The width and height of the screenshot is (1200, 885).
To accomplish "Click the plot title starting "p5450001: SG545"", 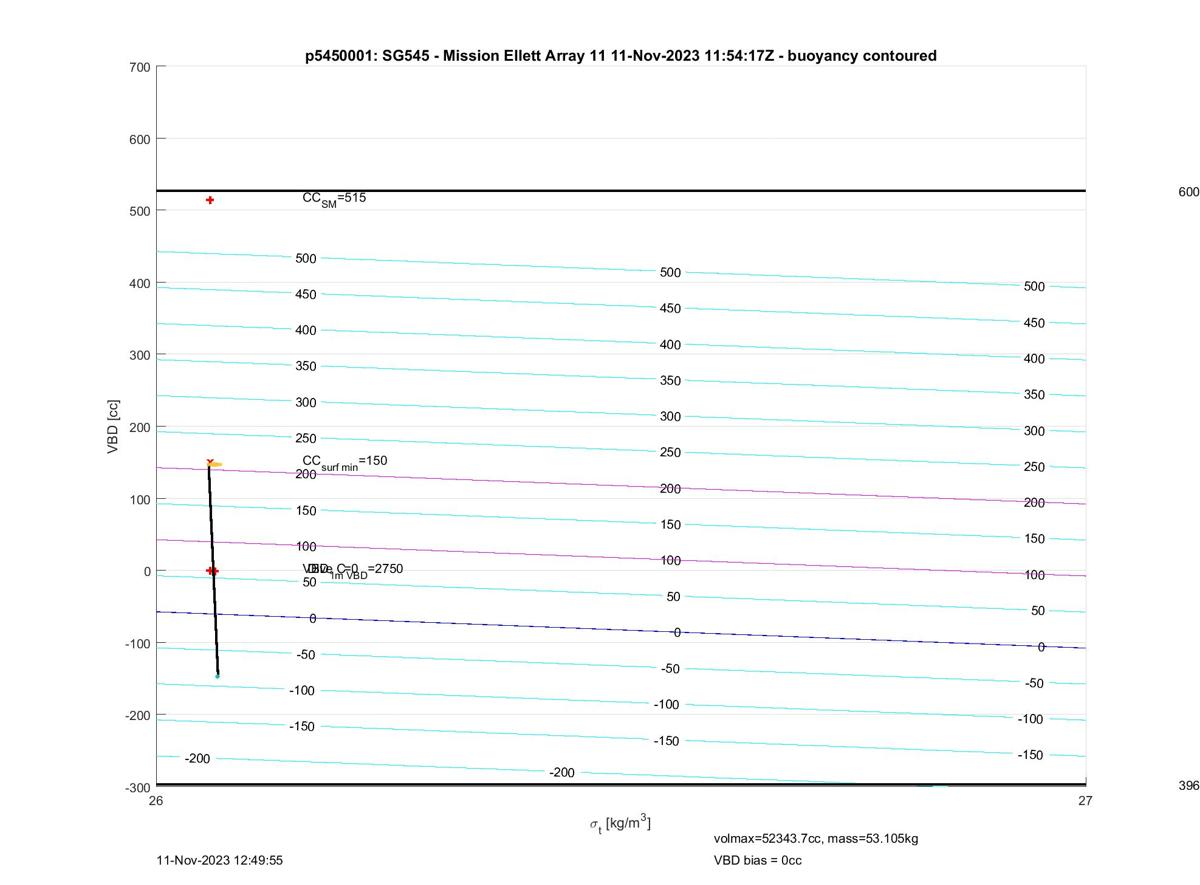I will [620, 56].
